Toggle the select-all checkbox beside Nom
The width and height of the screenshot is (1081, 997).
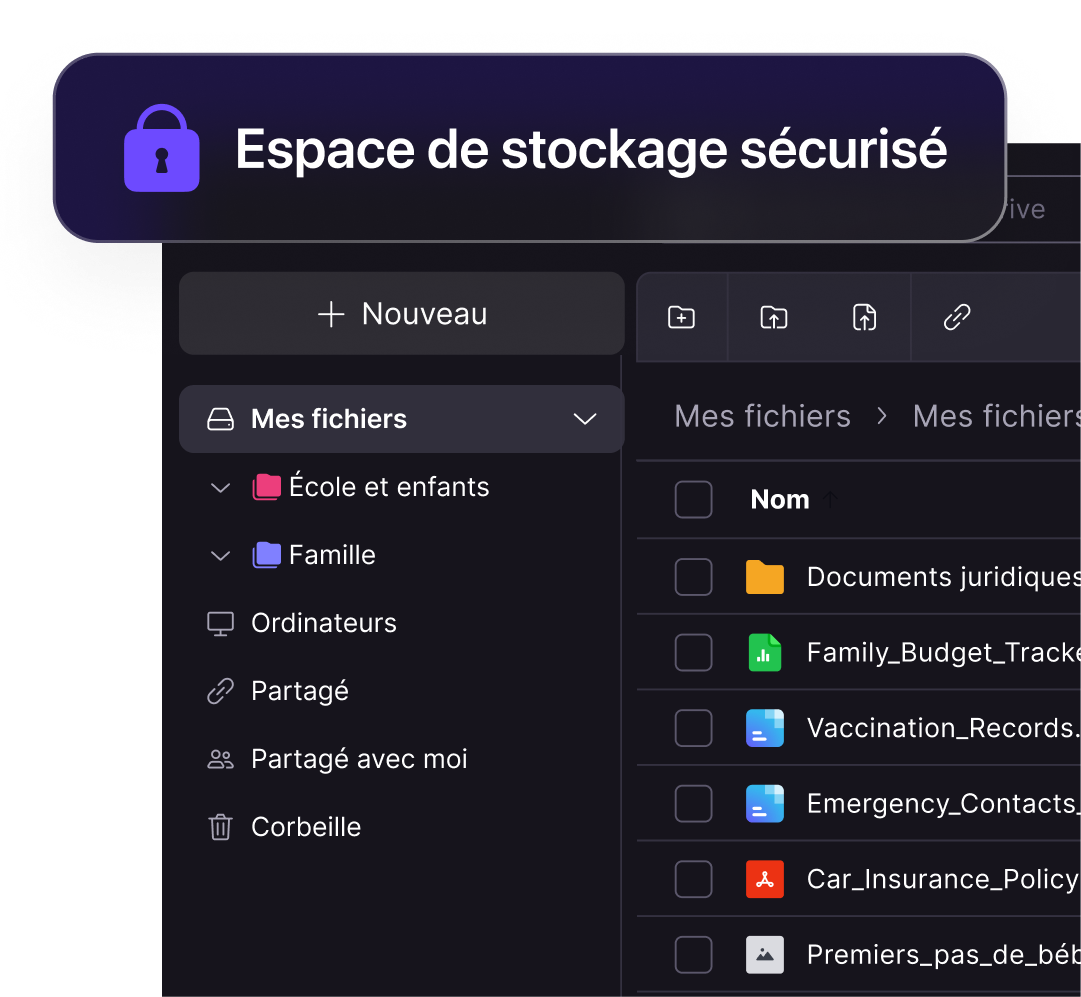point(693,500)
